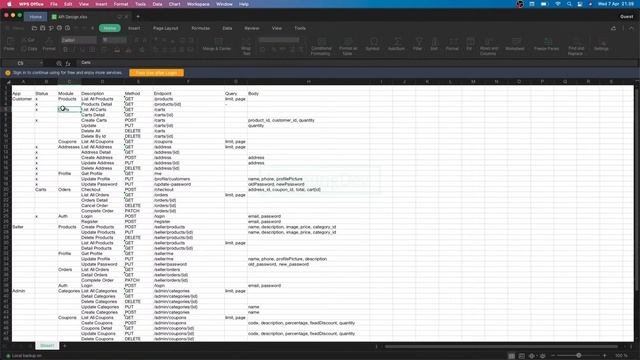
Task: Open Conditional Formatting in the ribbon
Action: pos(321,46)
